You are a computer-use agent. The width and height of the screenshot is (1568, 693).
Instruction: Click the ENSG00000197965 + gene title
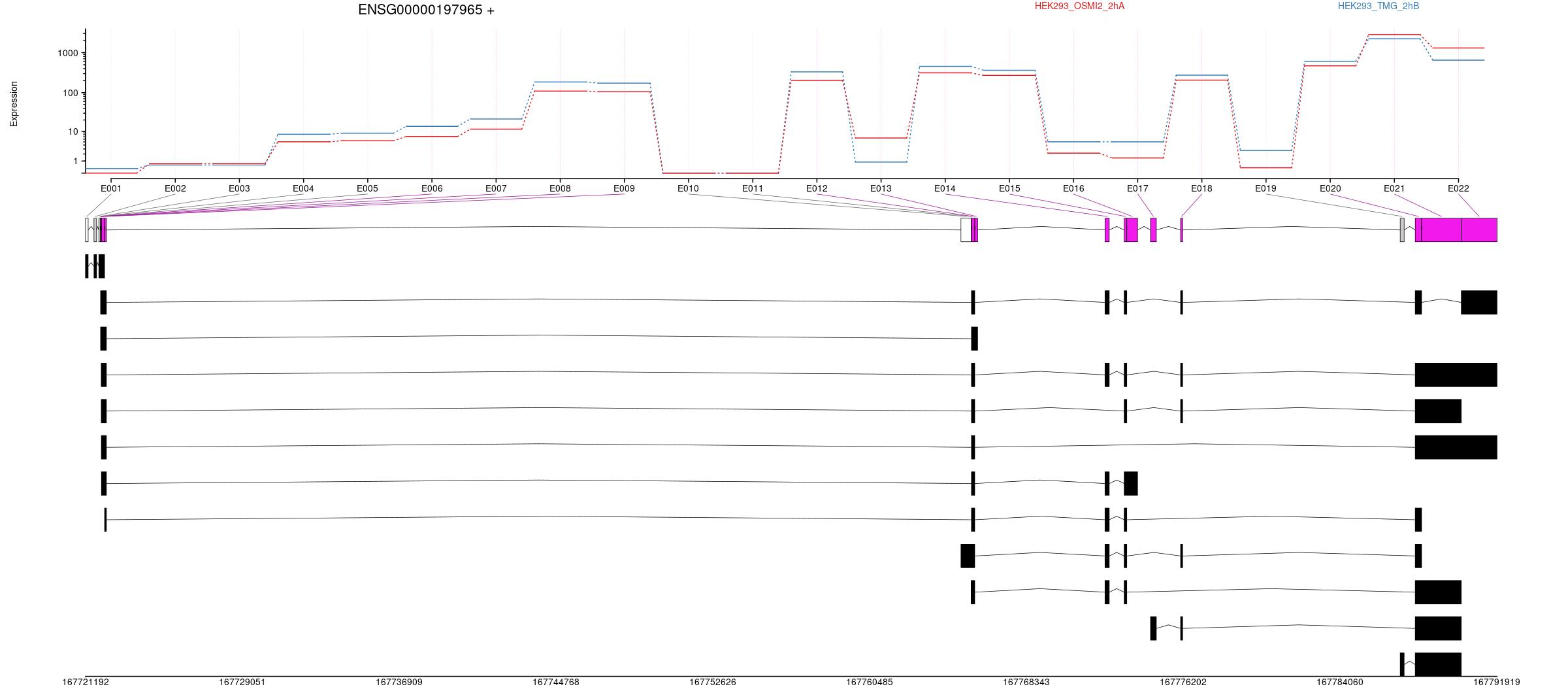pos(426,10)
